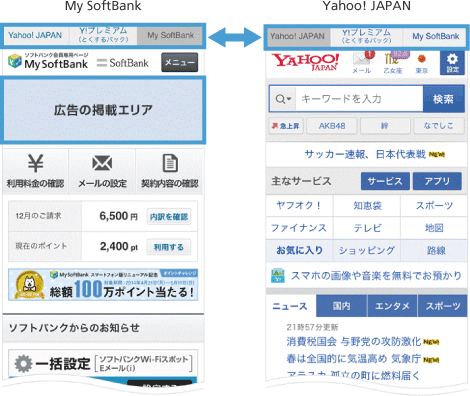Click the 2,400 pt points value
470x396 pixels.
[x=119, y=247]
